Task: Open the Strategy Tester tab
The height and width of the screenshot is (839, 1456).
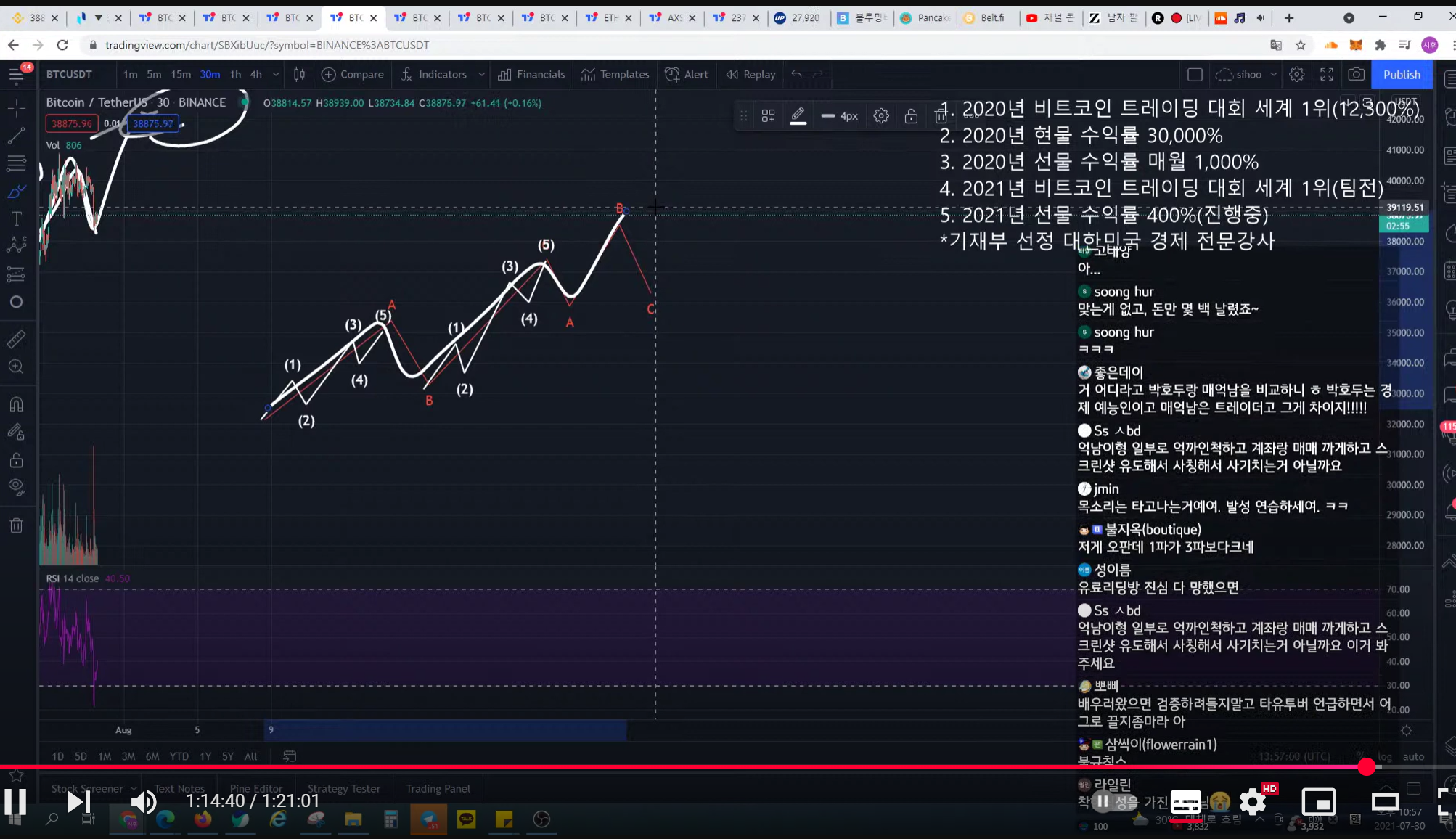Action: 344,788
